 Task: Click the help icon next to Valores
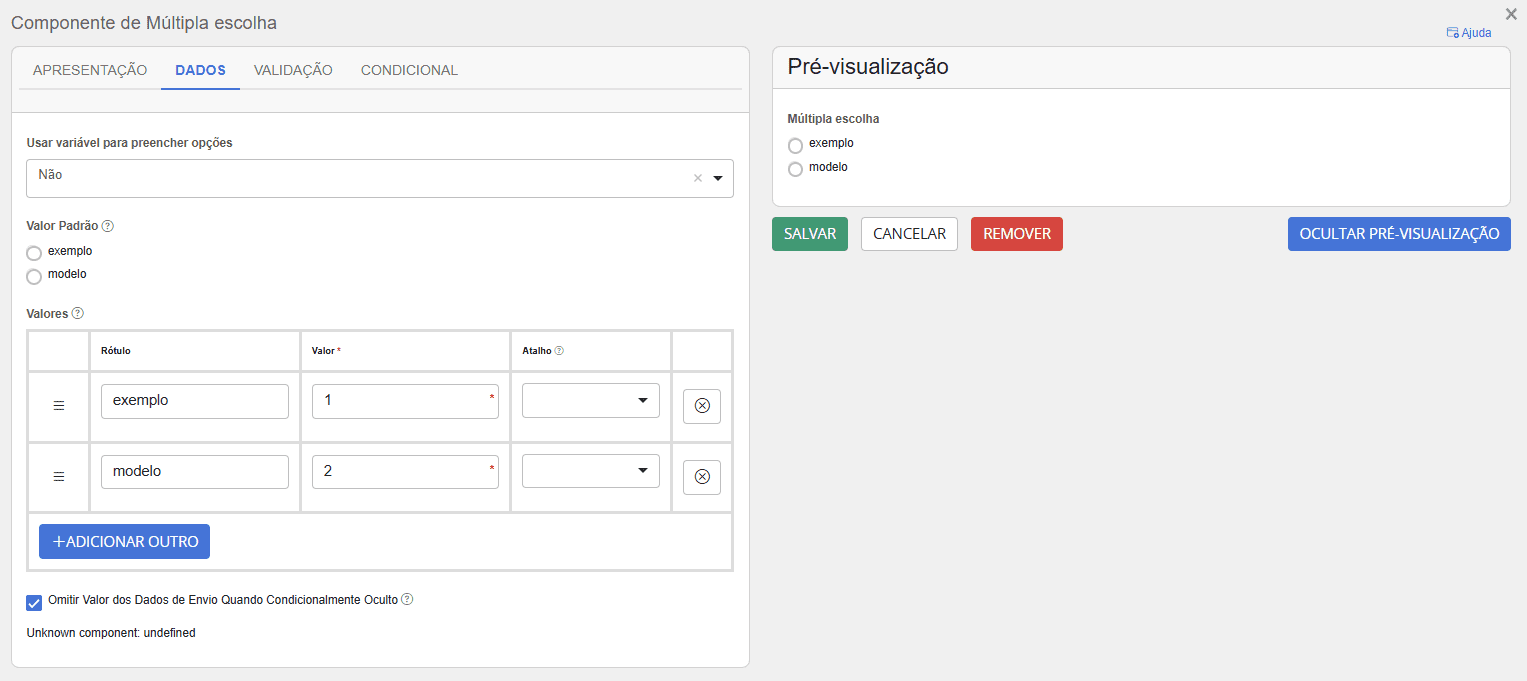78,313
